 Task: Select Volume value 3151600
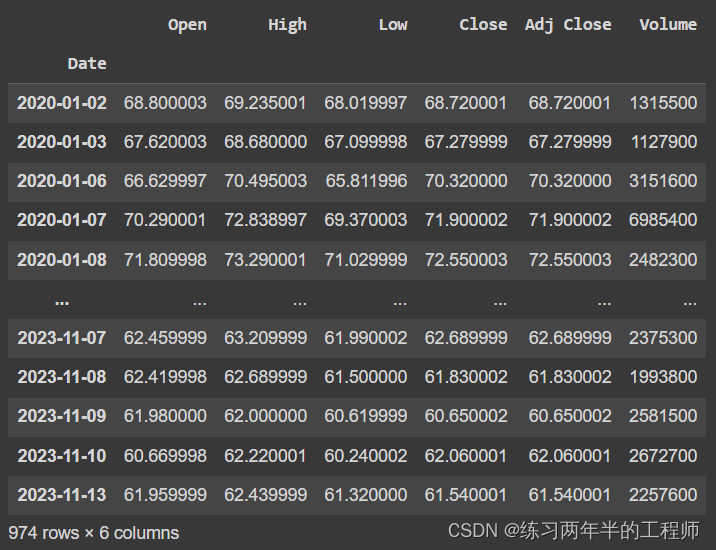663,181
